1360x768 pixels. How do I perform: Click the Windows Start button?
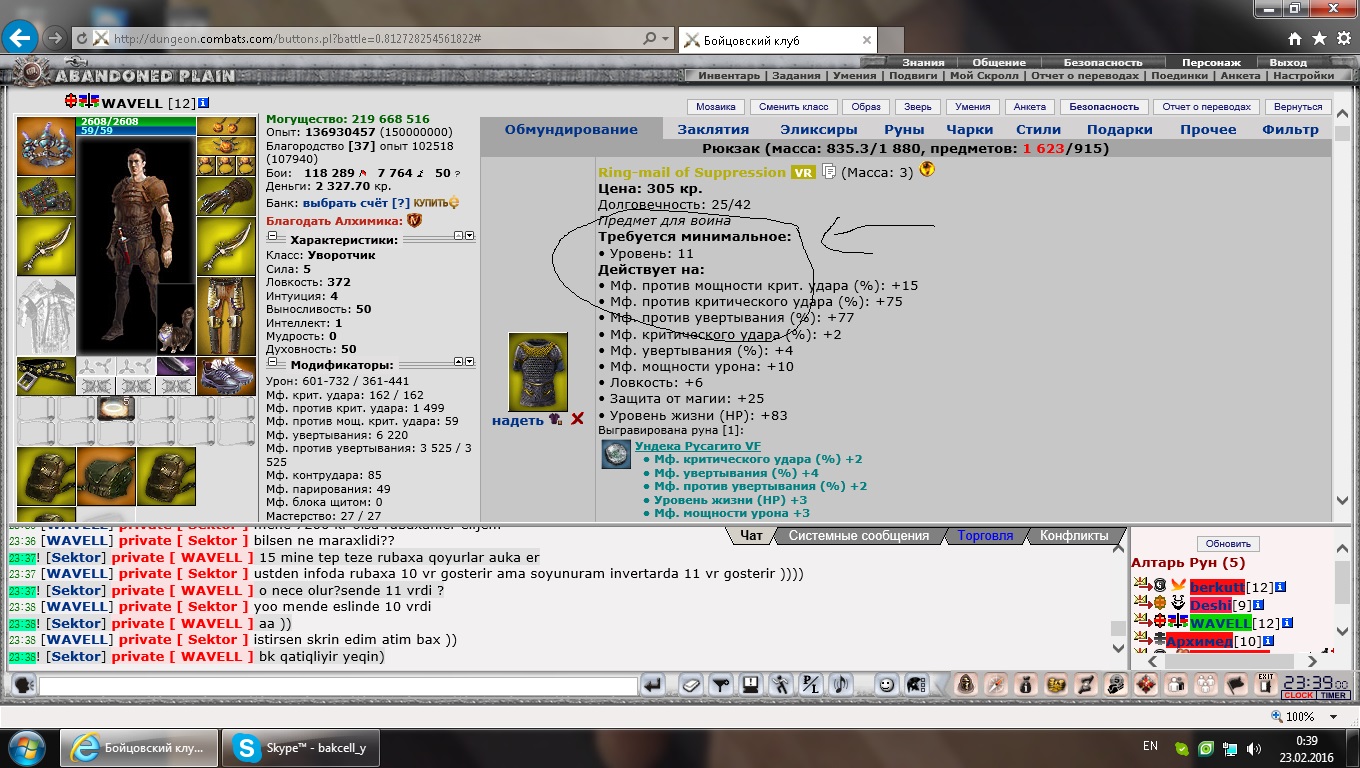(27, 747)
